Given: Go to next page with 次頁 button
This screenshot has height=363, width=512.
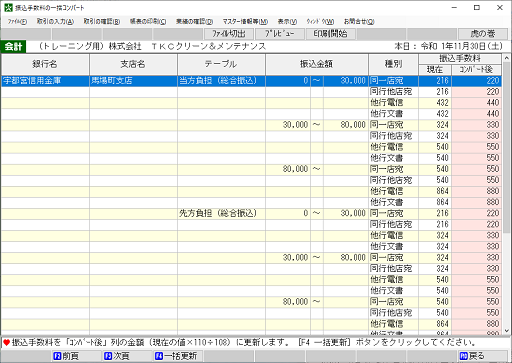Looking at the screenshot, I should [127, 356].
